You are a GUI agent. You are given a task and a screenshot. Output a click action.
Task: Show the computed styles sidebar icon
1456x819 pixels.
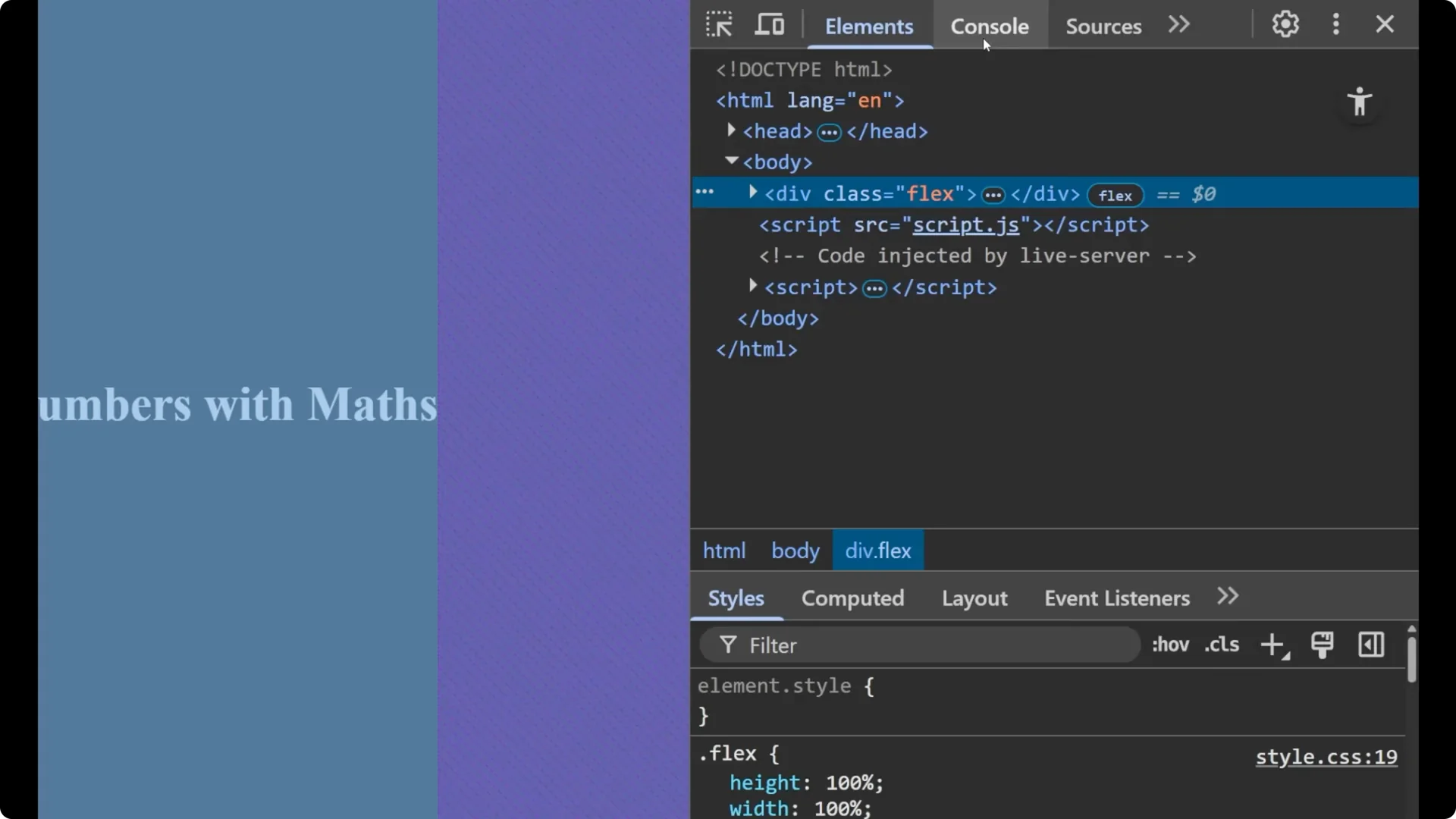tap(1371, 645)
